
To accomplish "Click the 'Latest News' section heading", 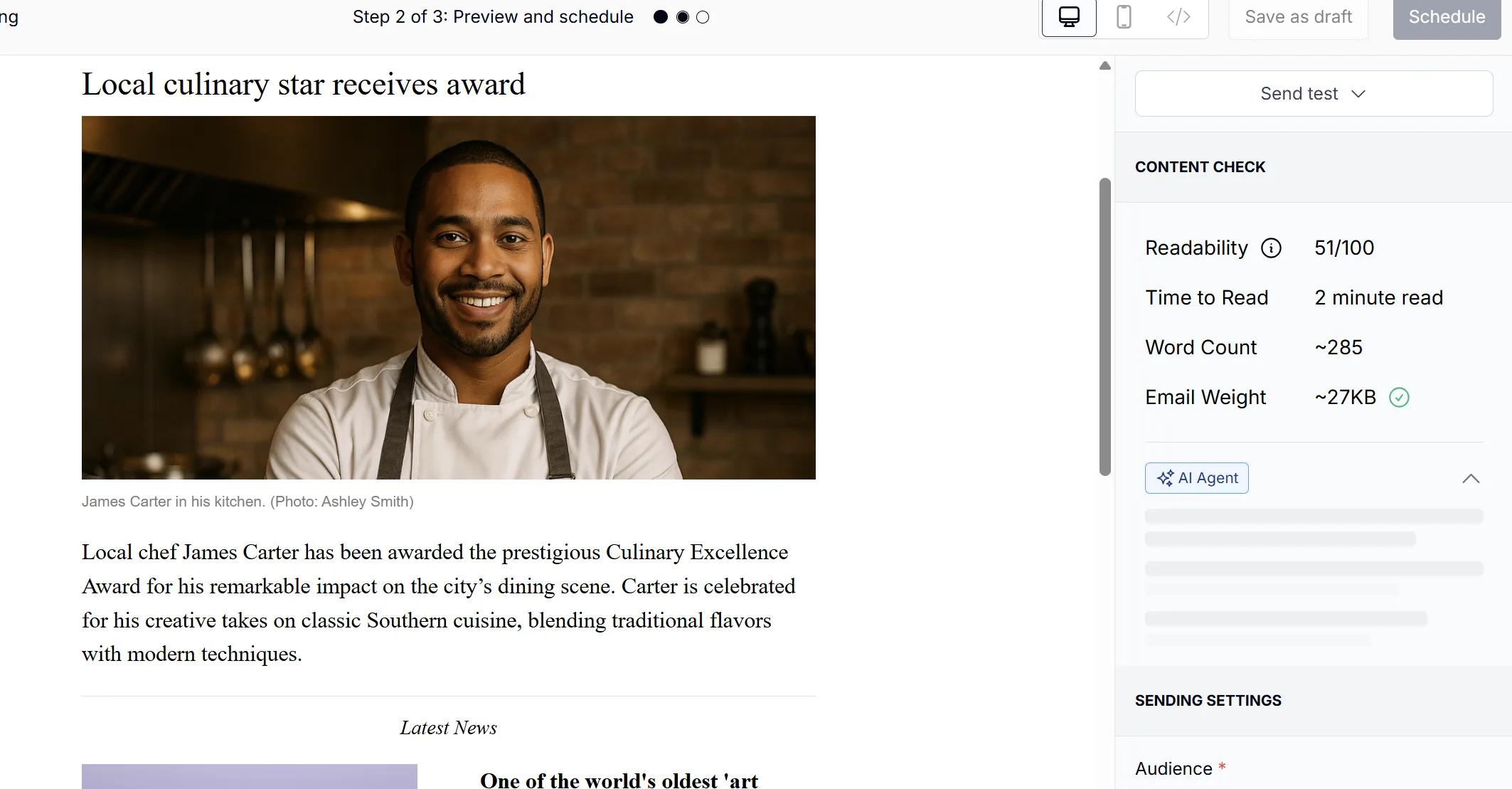I will point(449,728).
